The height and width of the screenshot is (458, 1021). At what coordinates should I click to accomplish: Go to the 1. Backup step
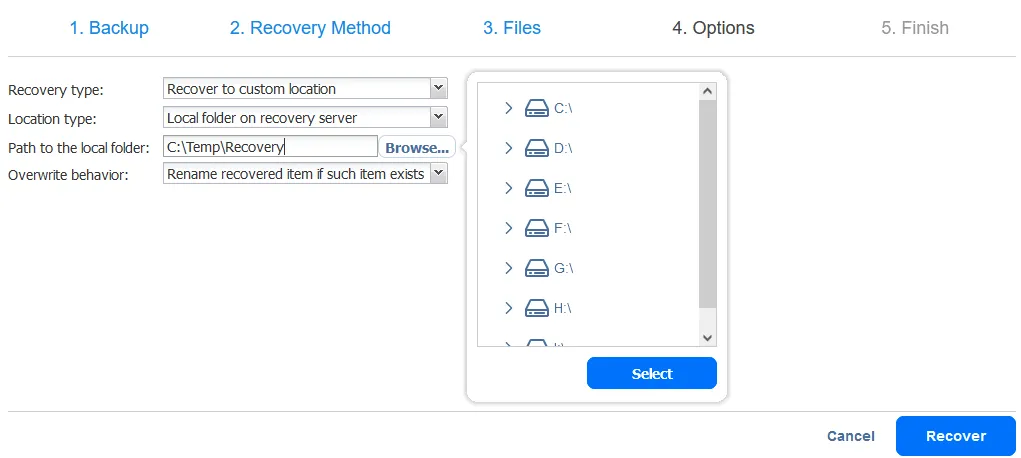click(109, 28)
